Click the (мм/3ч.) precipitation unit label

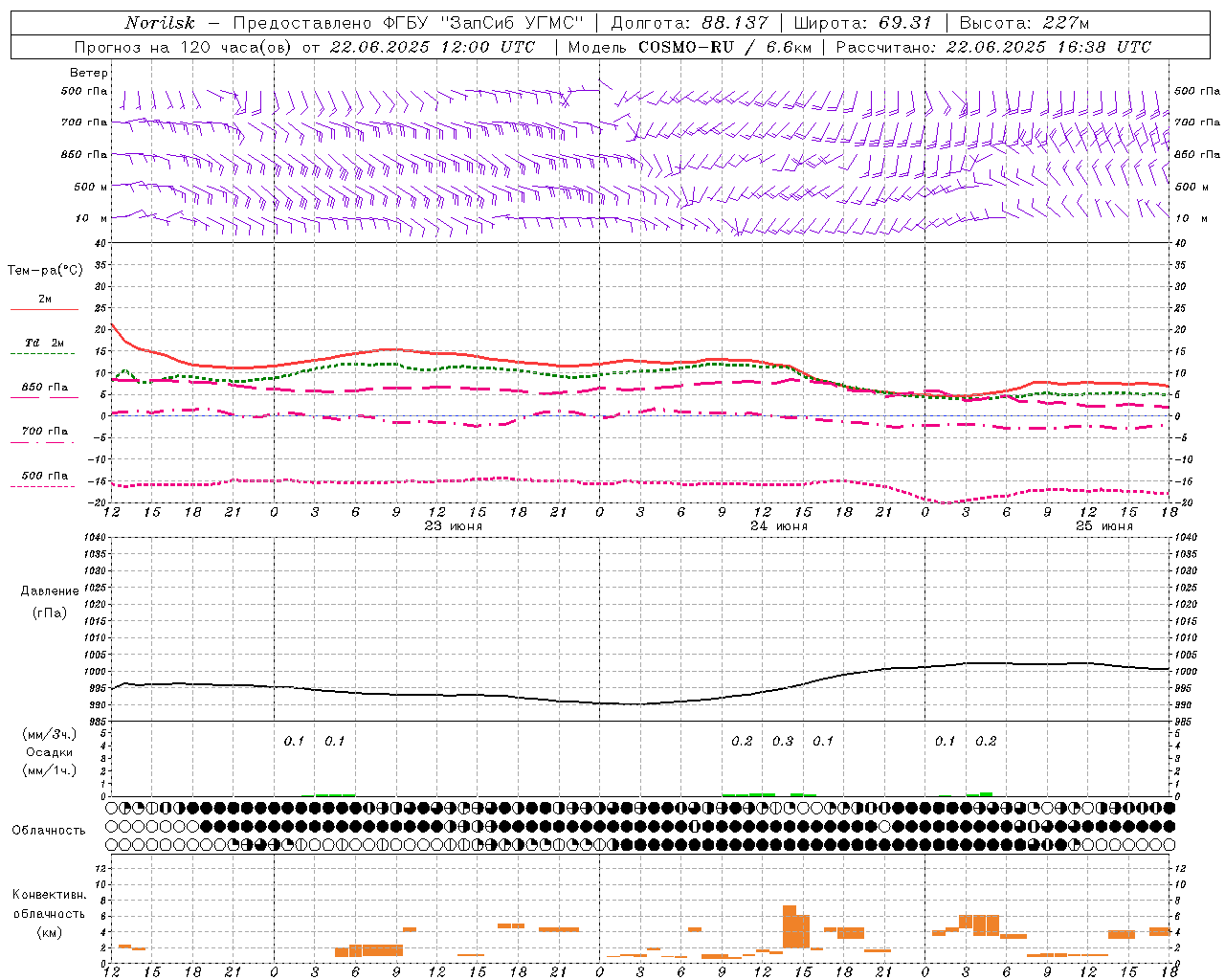coord(50,734)
